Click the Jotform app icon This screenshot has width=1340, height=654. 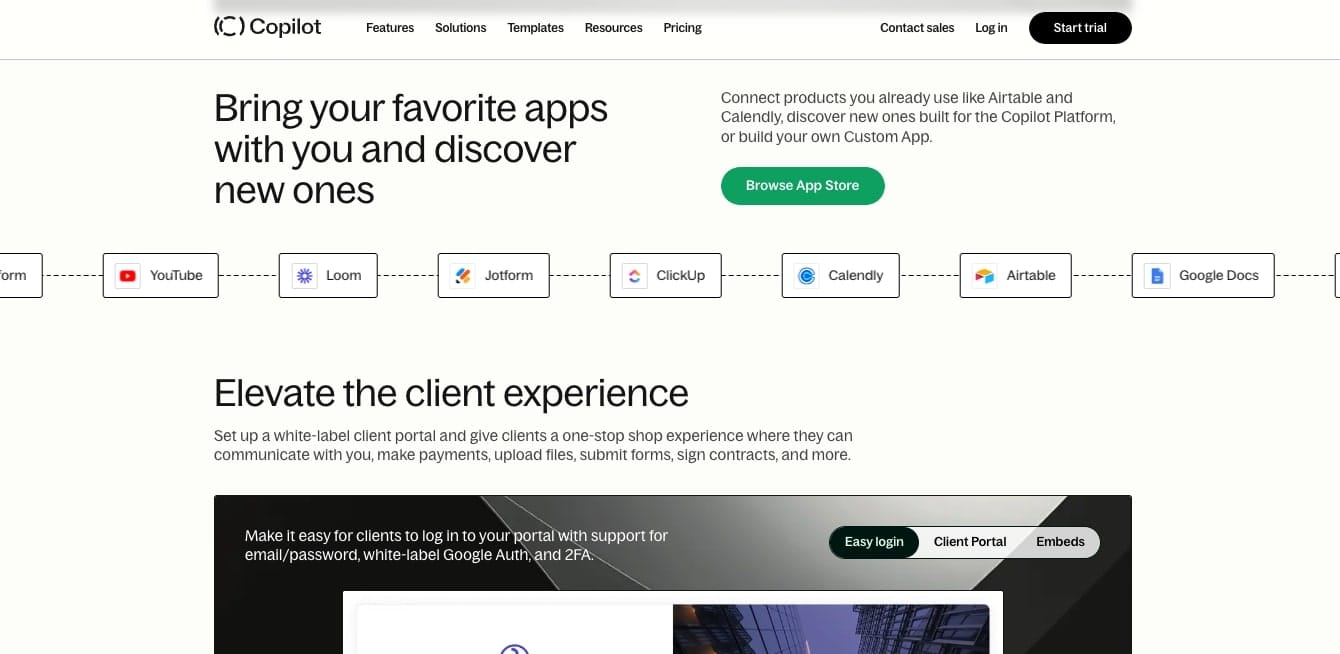tap(463, 276)
